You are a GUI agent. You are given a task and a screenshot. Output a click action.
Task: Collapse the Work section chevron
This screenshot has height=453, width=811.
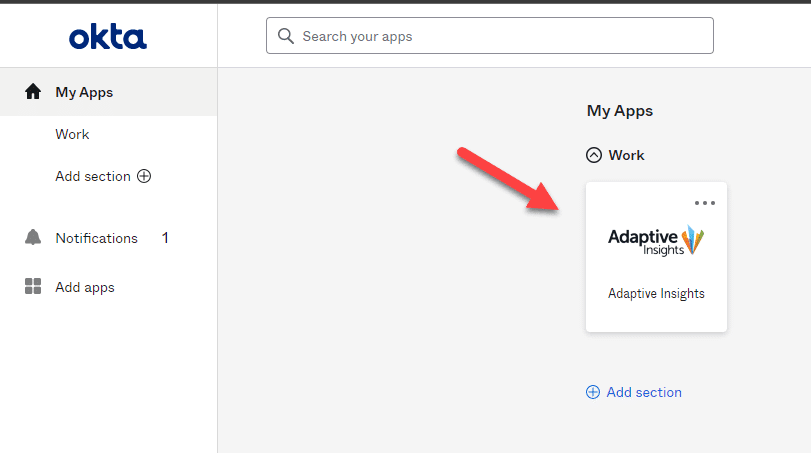(x=594, y=155)
